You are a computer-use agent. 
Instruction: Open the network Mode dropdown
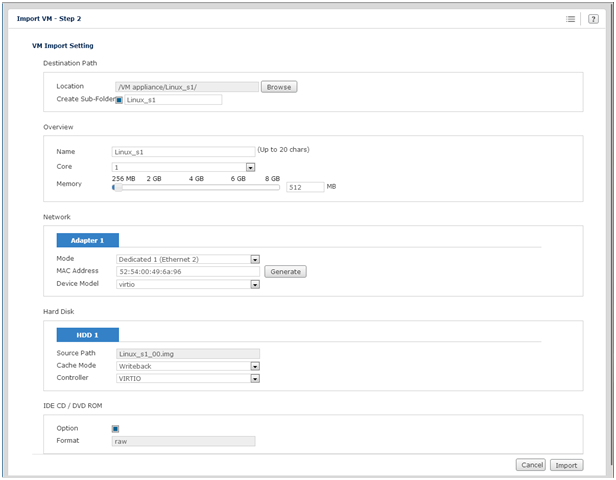pos(255,259)
